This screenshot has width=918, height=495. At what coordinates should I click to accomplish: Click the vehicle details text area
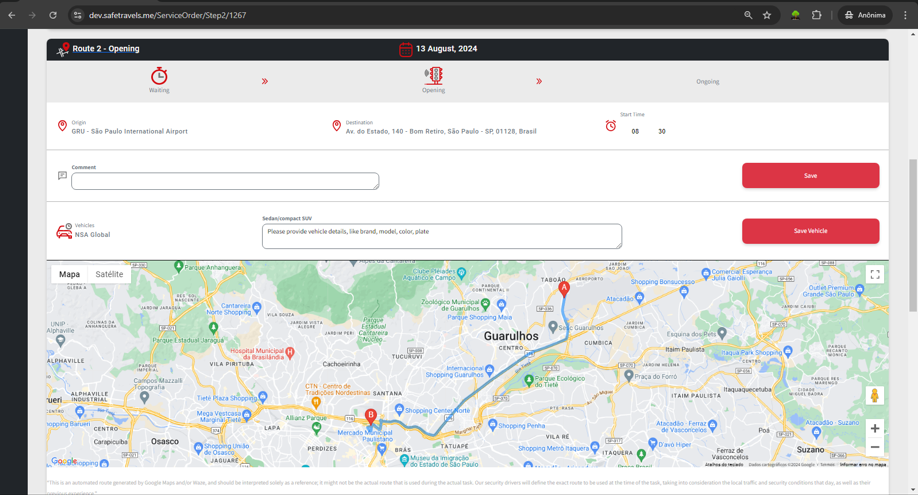point(441,236)
